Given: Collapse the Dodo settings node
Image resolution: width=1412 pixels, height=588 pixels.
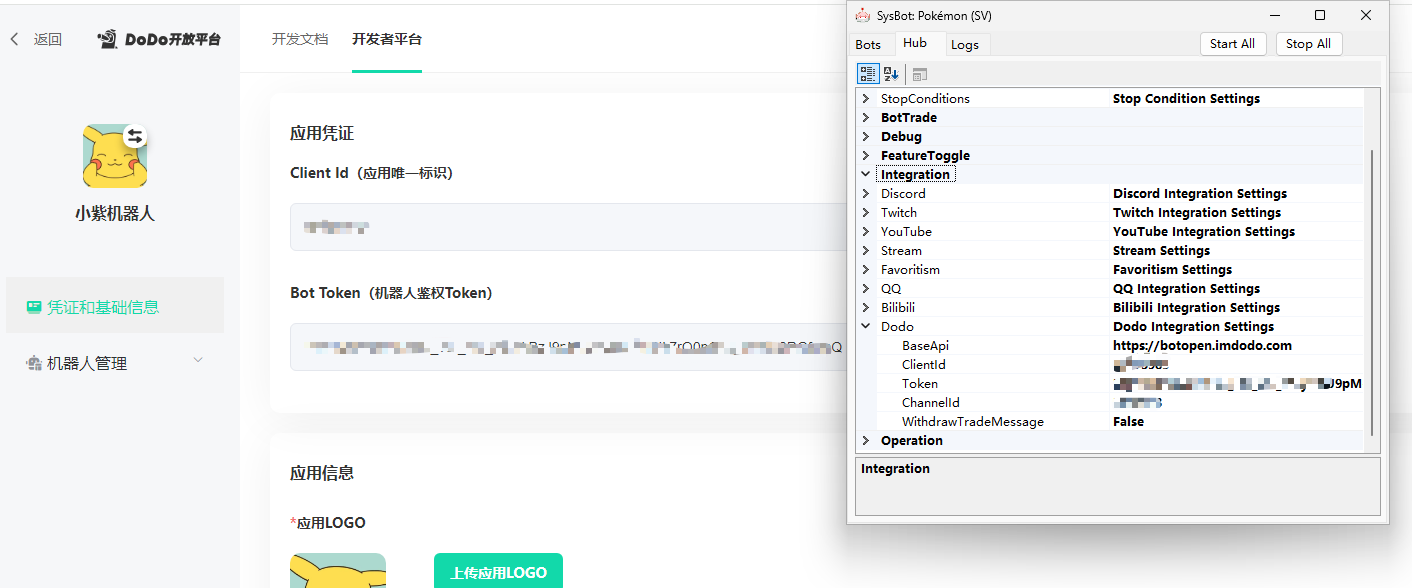Looking at the screenshot, I should (x=867, y=326).
